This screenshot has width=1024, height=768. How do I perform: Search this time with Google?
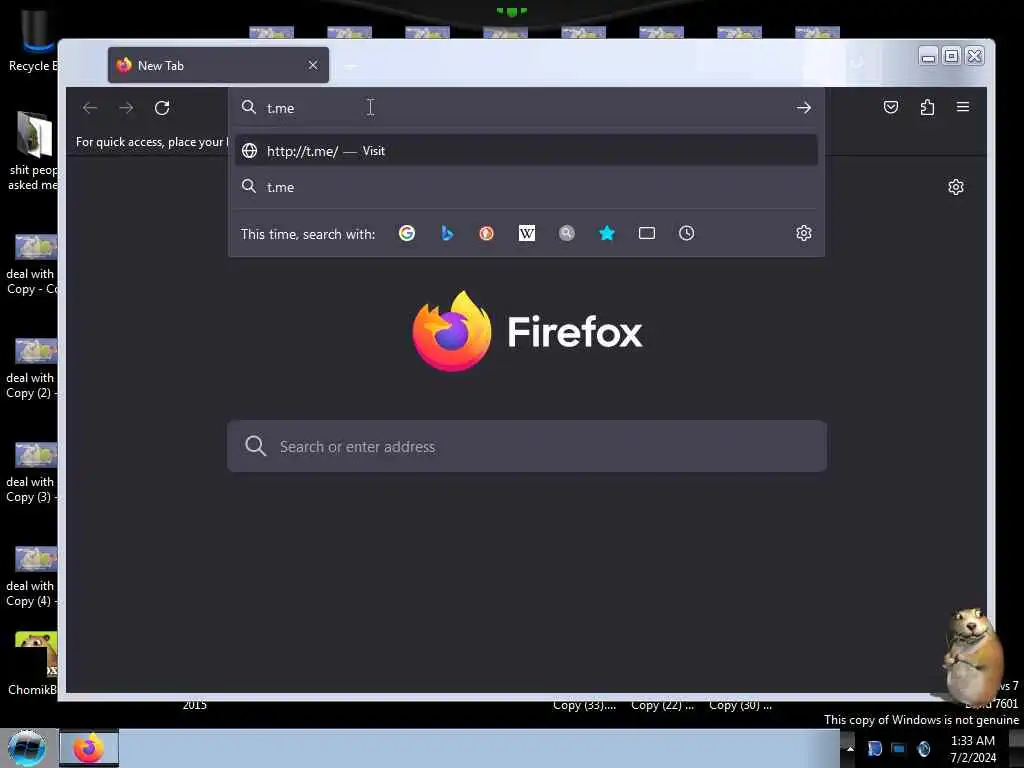pos(407,233)
